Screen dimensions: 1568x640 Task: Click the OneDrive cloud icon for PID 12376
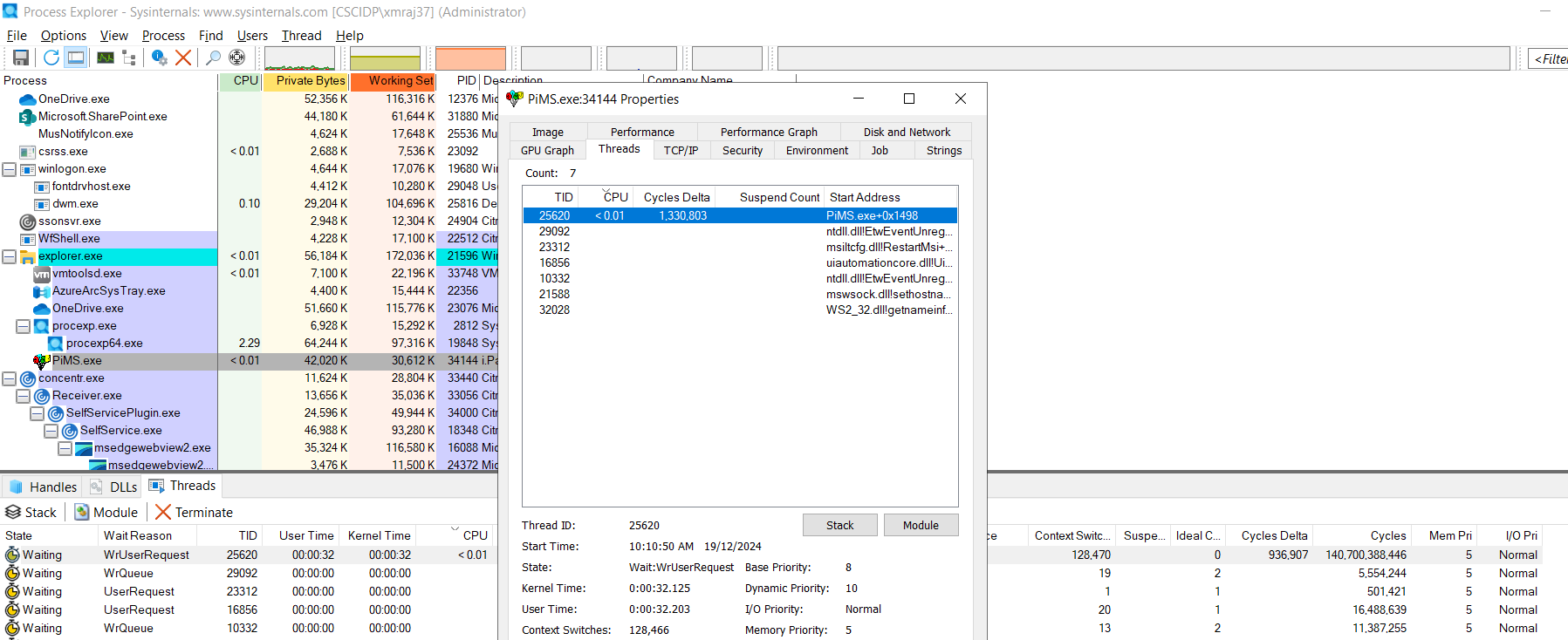click(x=27, y=99)
